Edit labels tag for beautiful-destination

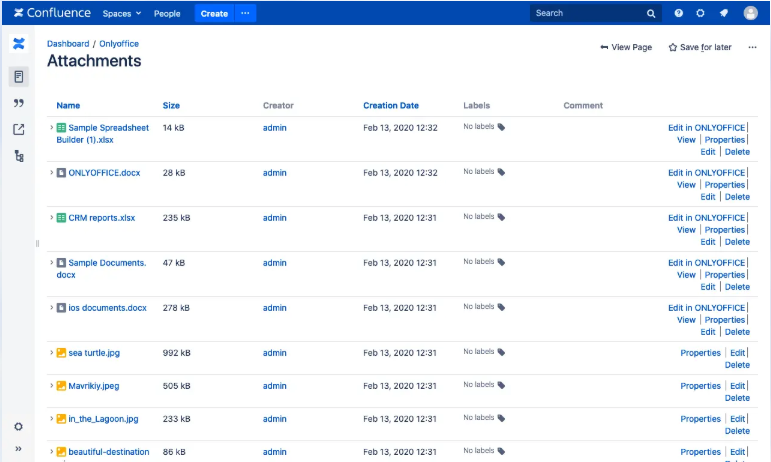click(501, 451)
